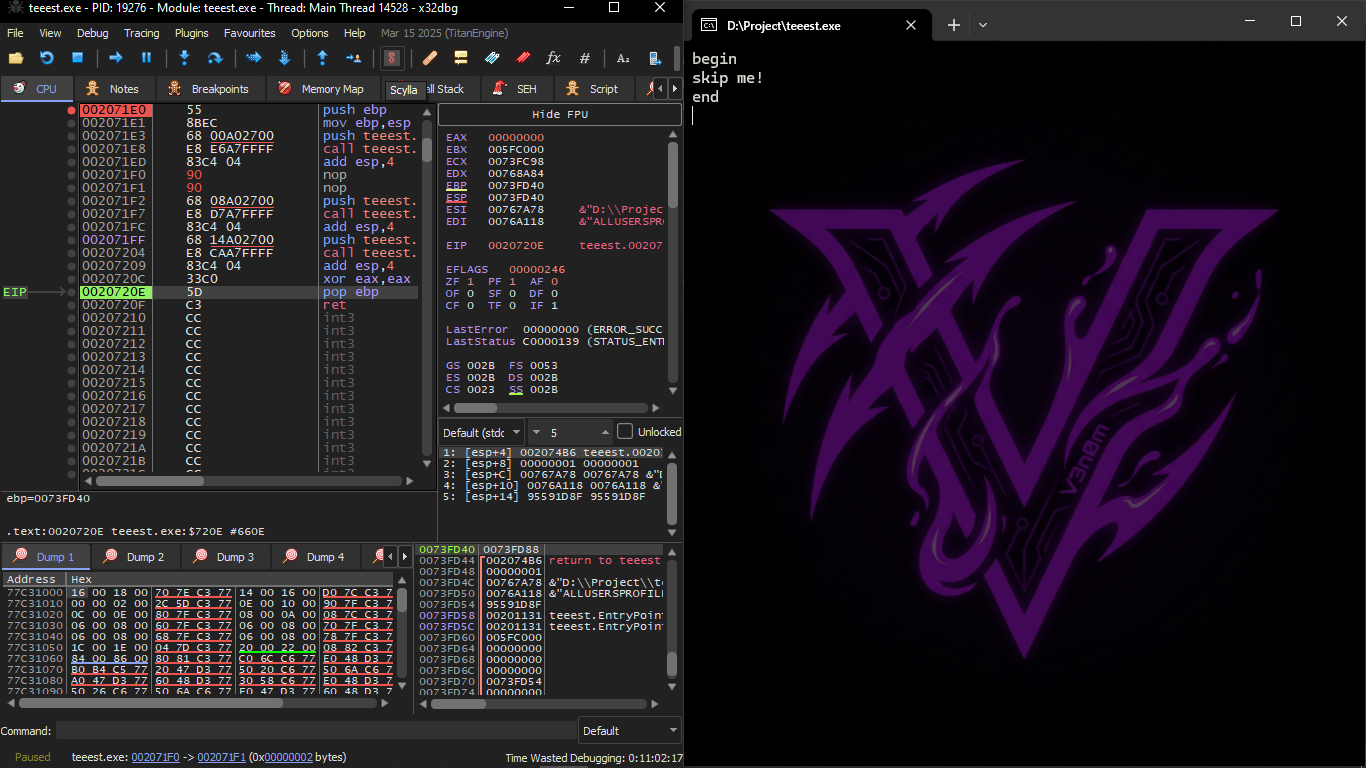Open the Plugins menu

coord(191,33)
